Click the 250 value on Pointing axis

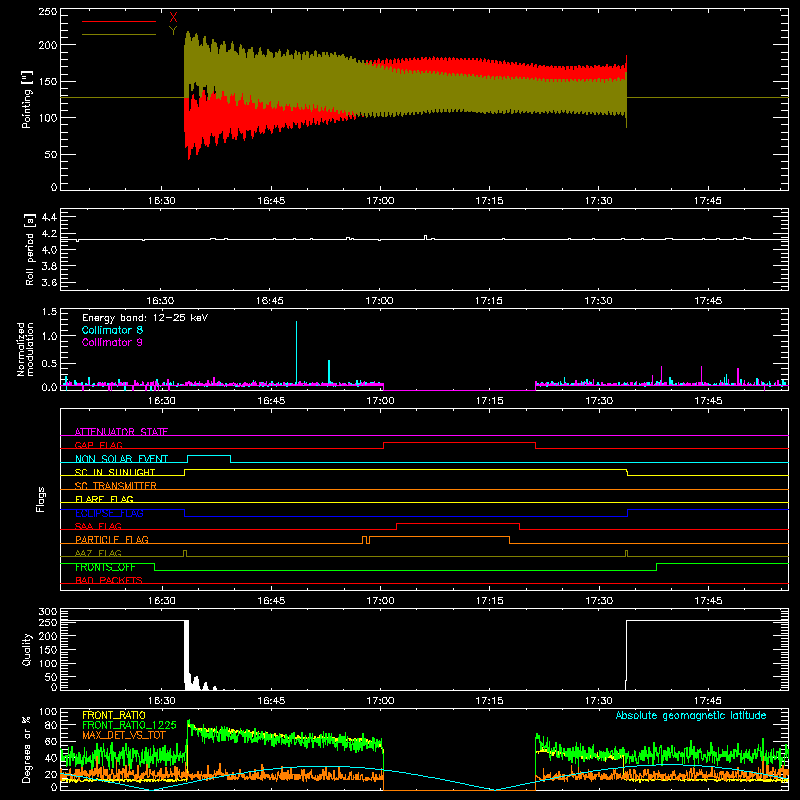coord(48,12)
